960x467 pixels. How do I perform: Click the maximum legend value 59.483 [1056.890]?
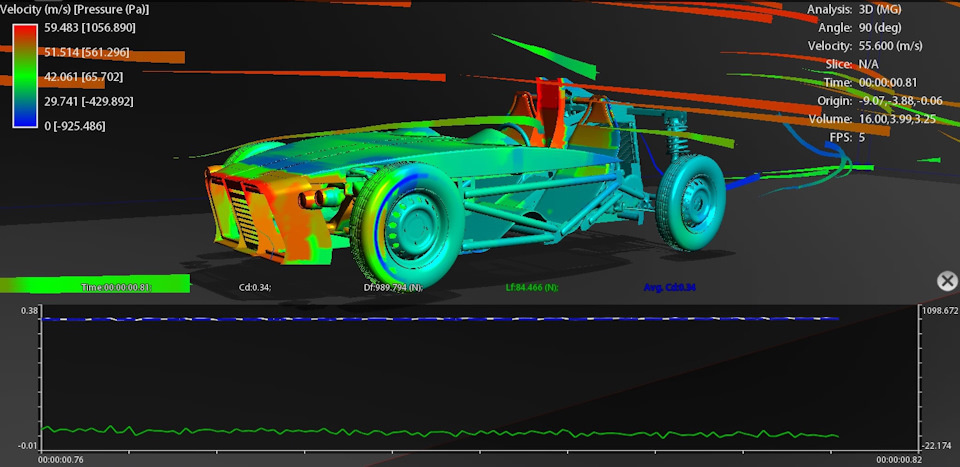[90, 28]
